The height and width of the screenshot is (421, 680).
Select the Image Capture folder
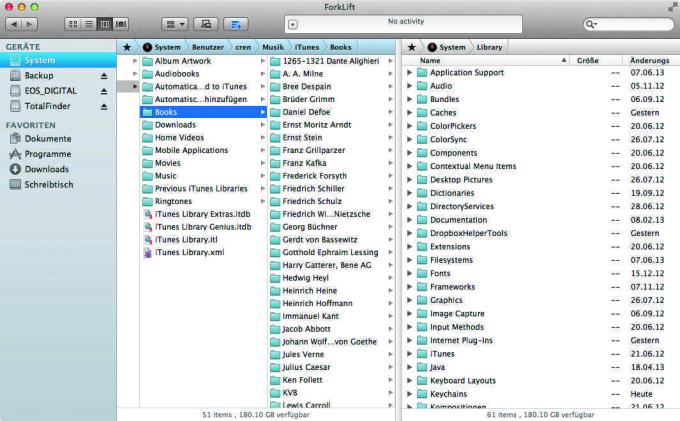click(451, 313)
